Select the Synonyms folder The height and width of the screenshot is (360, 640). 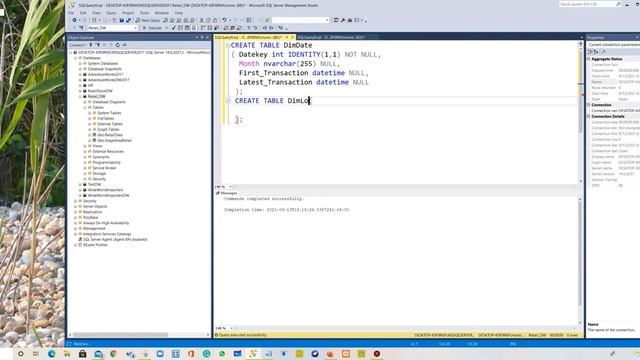pos(101,157)
